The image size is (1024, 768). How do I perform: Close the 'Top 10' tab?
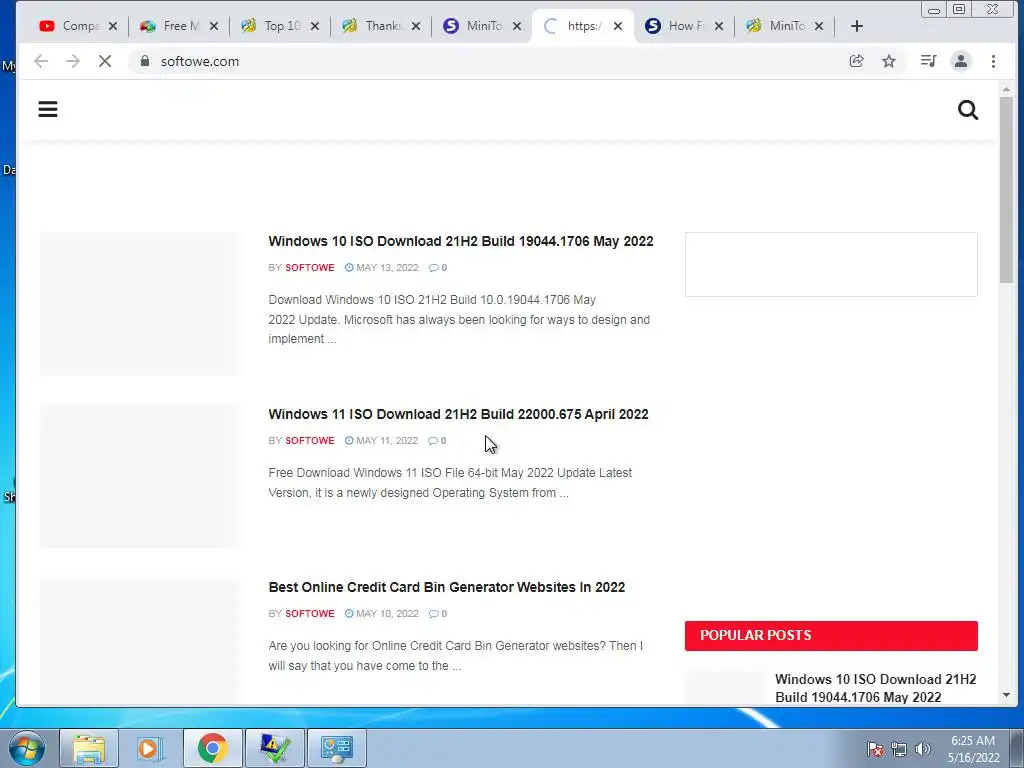pyautogui.click(x=315, y=26)
